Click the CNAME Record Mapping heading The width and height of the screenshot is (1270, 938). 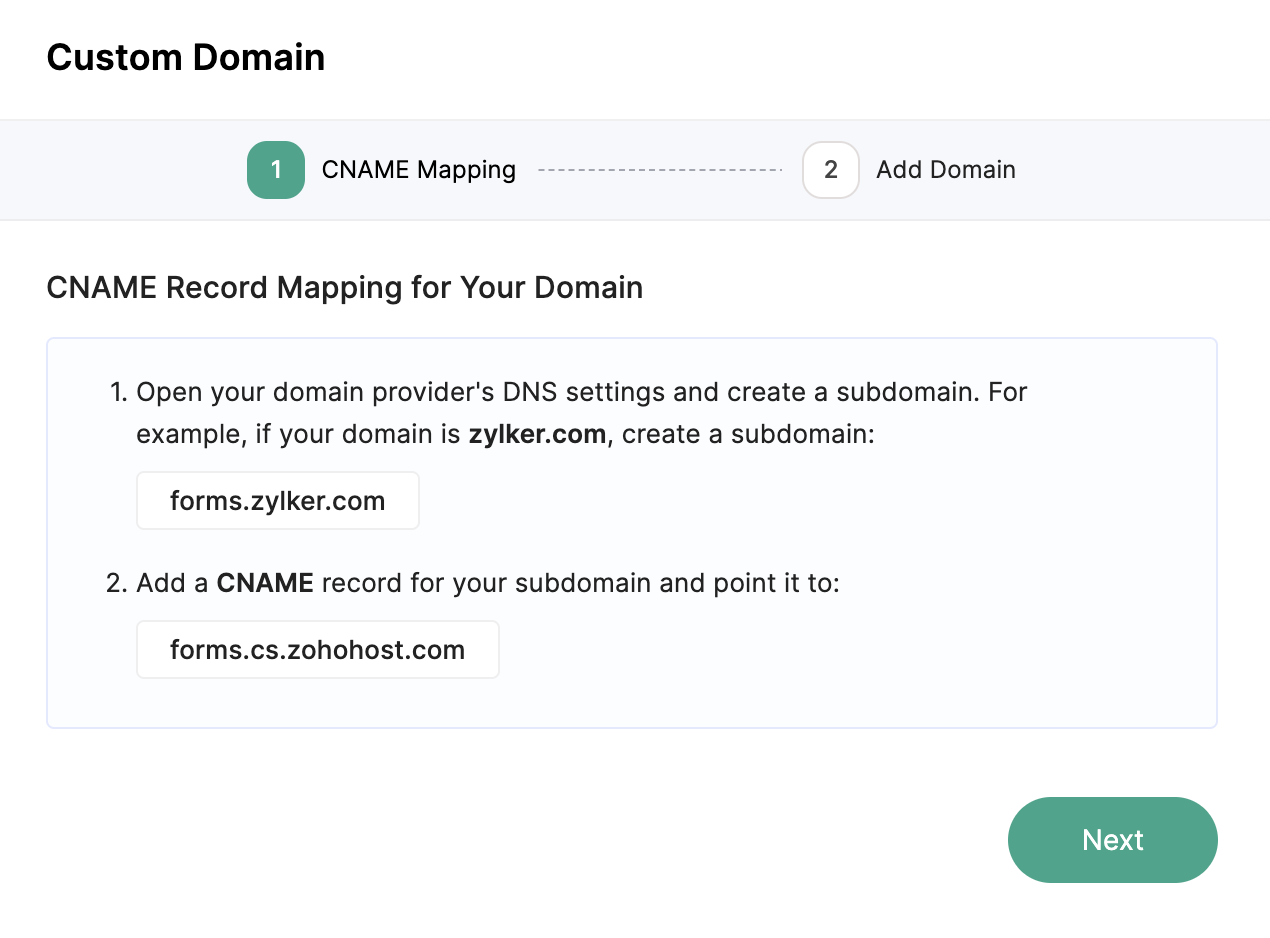point(345,288)
